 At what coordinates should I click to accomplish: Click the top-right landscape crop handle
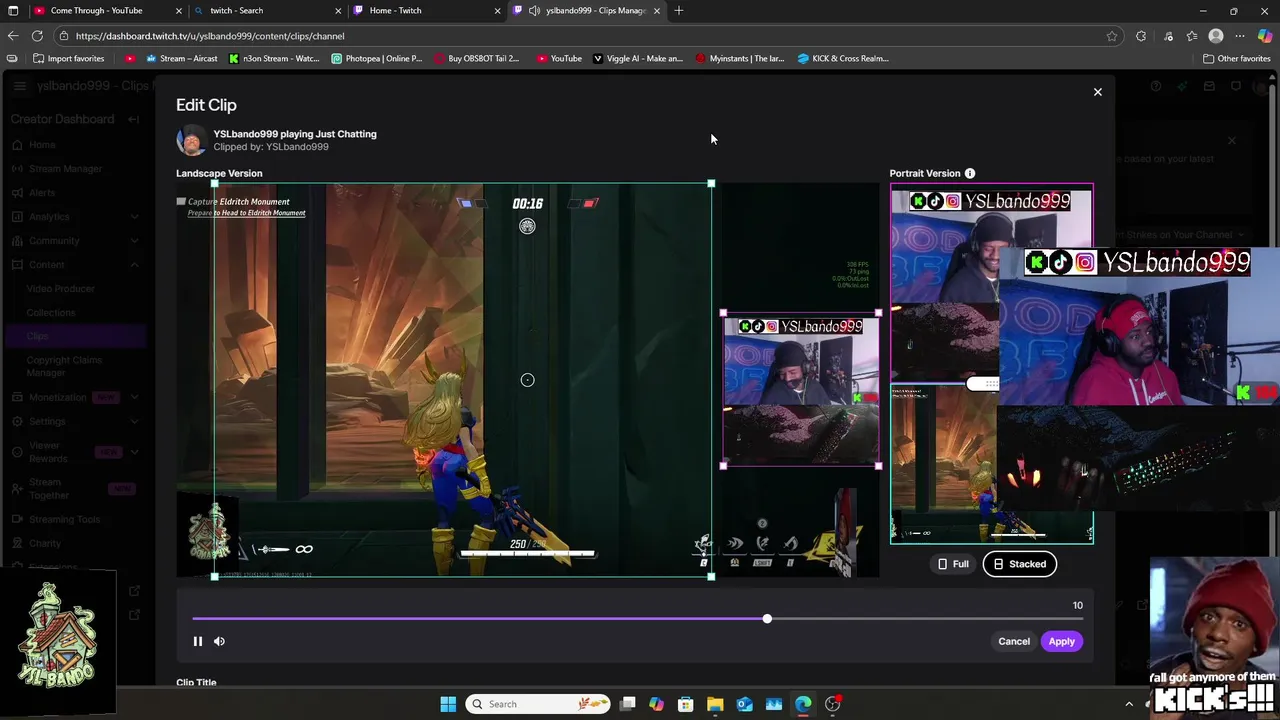[x=711, y=184]
